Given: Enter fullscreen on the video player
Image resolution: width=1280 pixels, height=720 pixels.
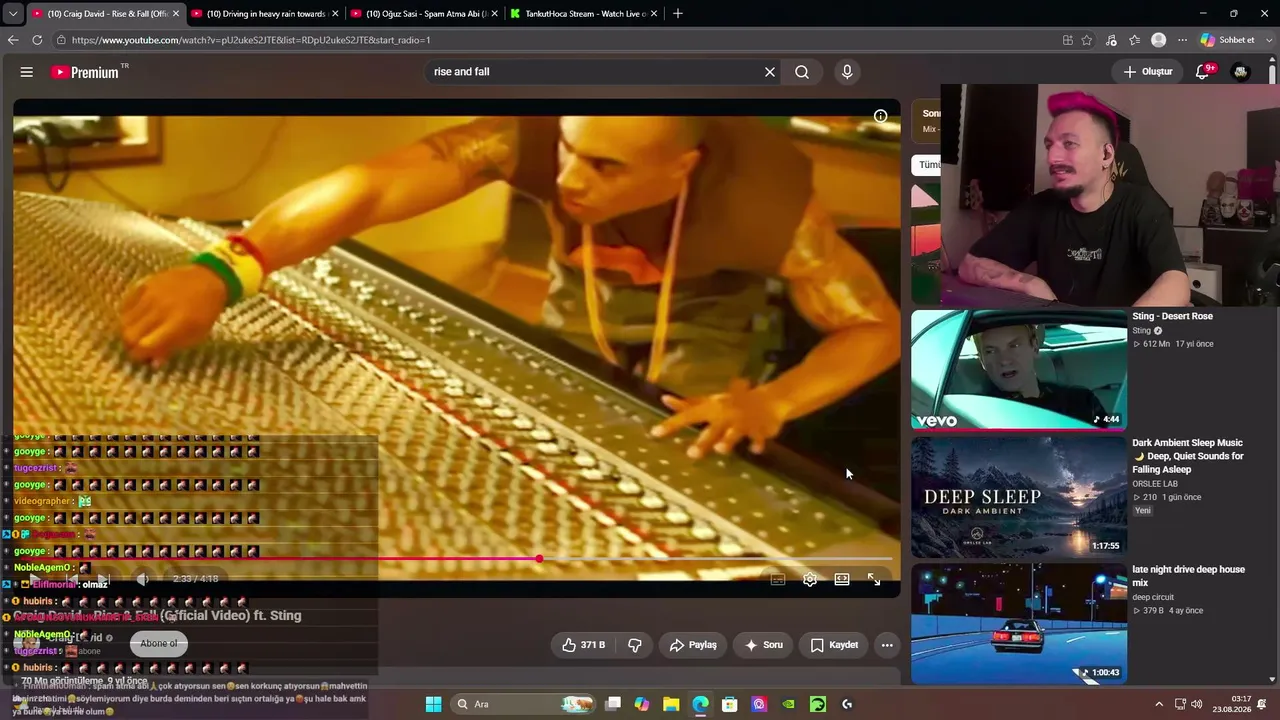Looking at the screenshot, I should (x=874, y=579).
